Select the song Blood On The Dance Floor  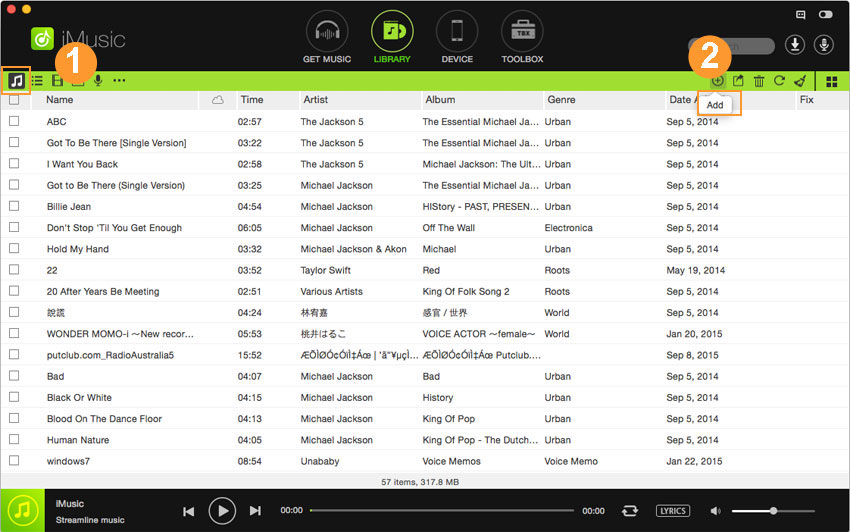[104, 419]
